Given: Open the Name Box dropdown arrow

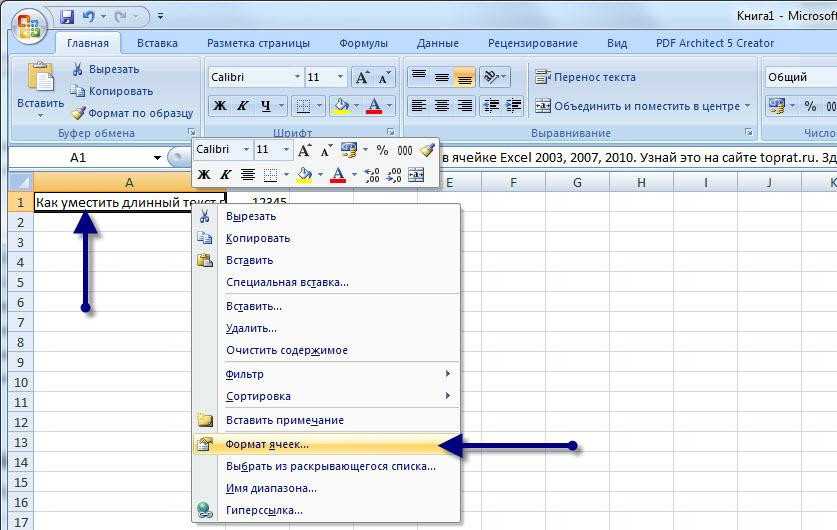Looking at the screenshot, I should (157, 157).
